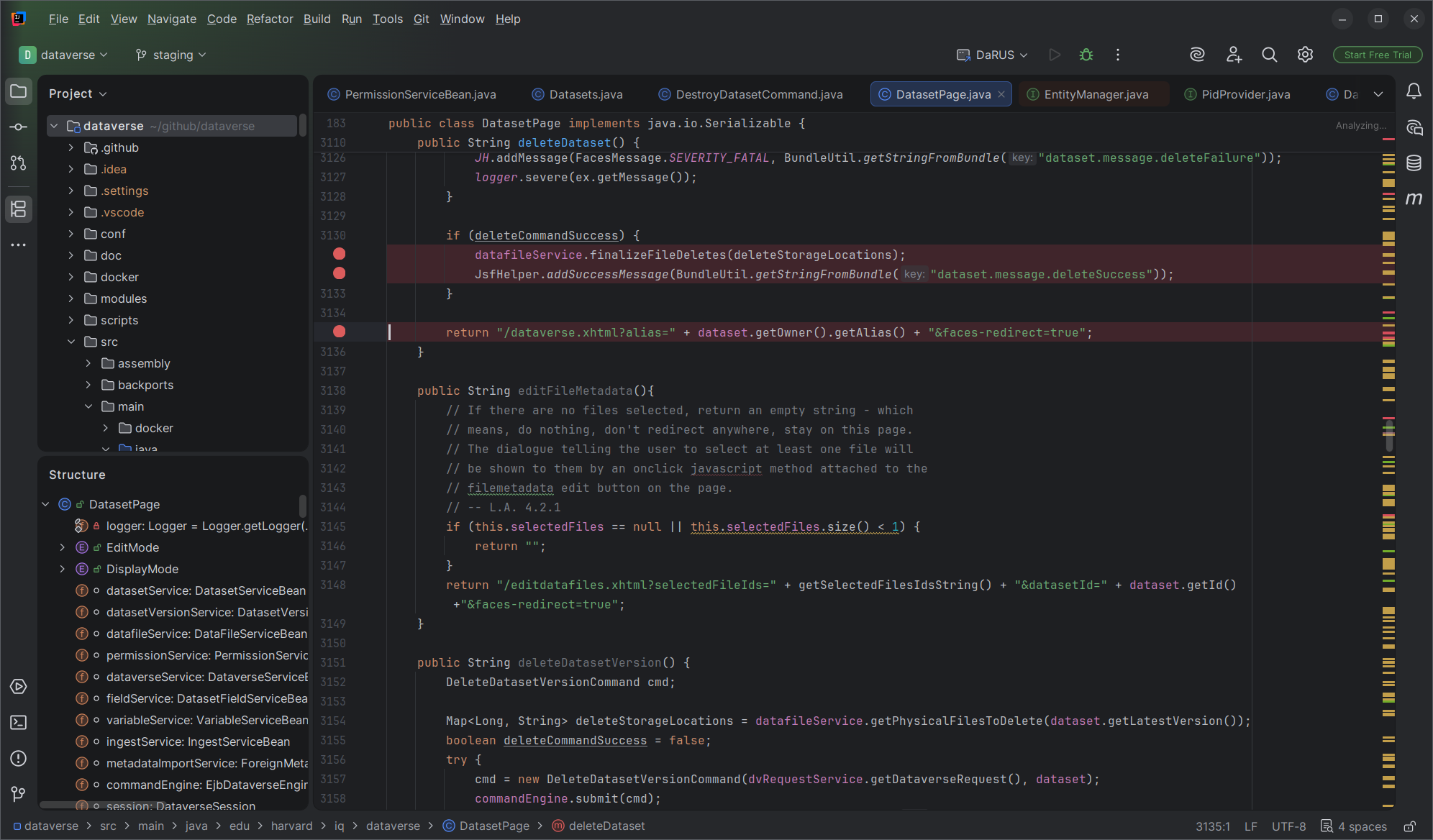
Task: Expand the modules folder in Project tree
Action: click(70, 298)
